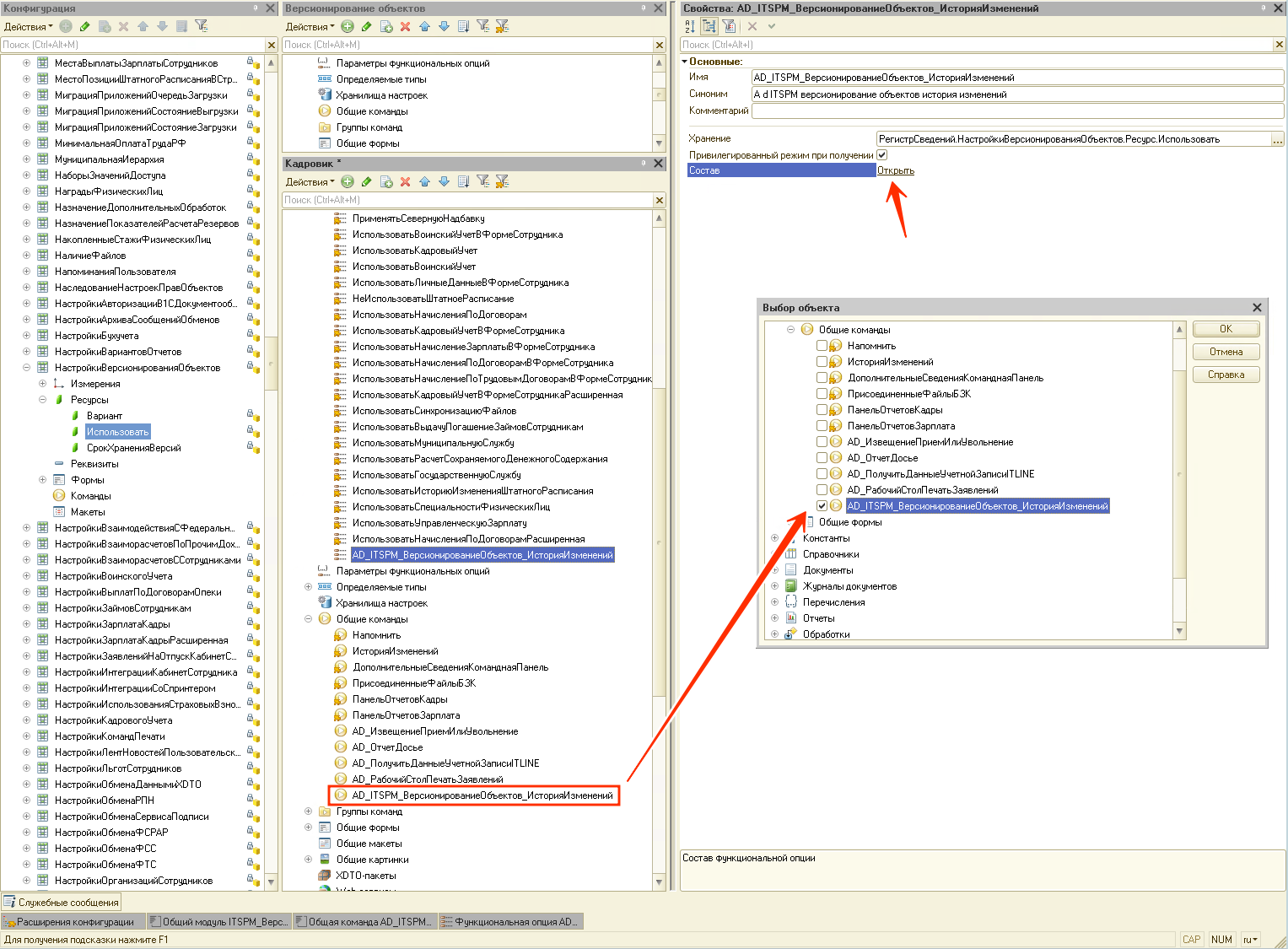Click Add icon in Кадровик panel toolbar
This screenshot has width=1288, height=949.
pos(348,181)
